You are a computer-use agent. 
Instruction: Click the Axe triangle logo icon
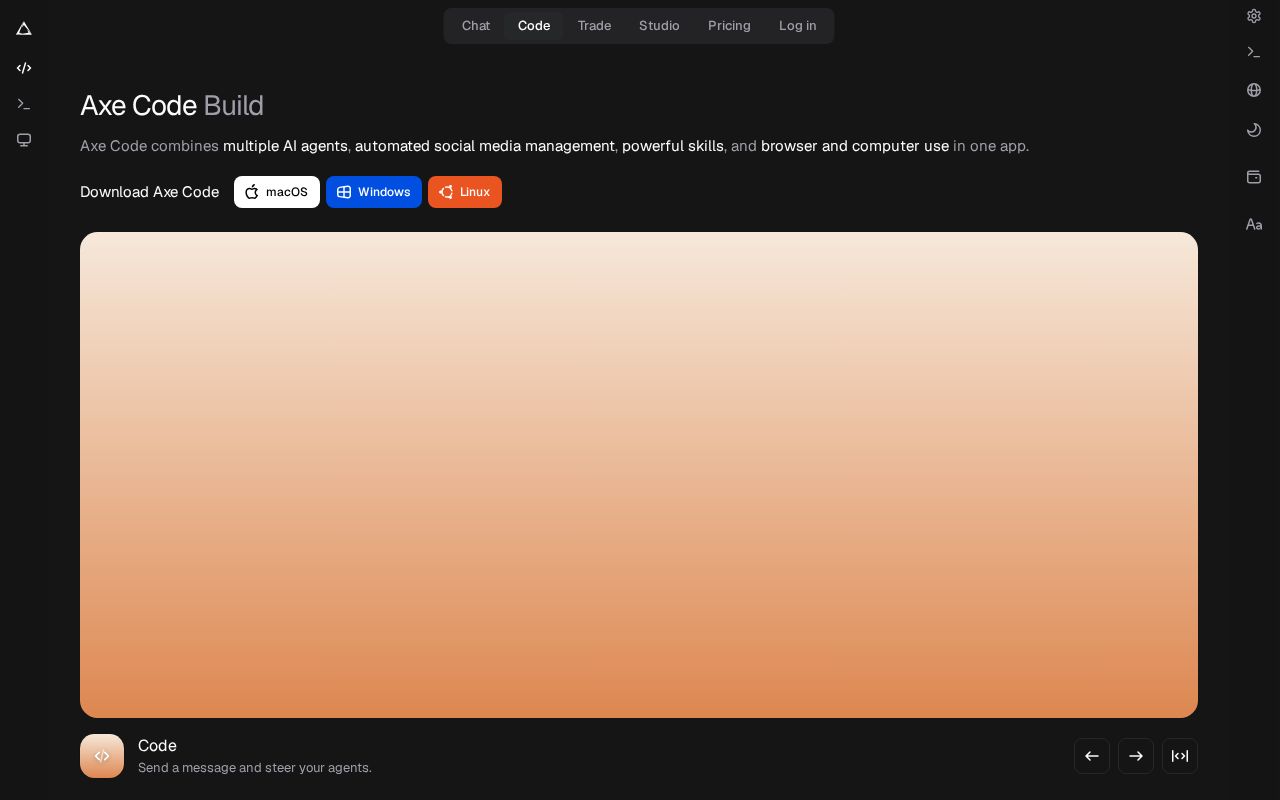tap(24, 28)
